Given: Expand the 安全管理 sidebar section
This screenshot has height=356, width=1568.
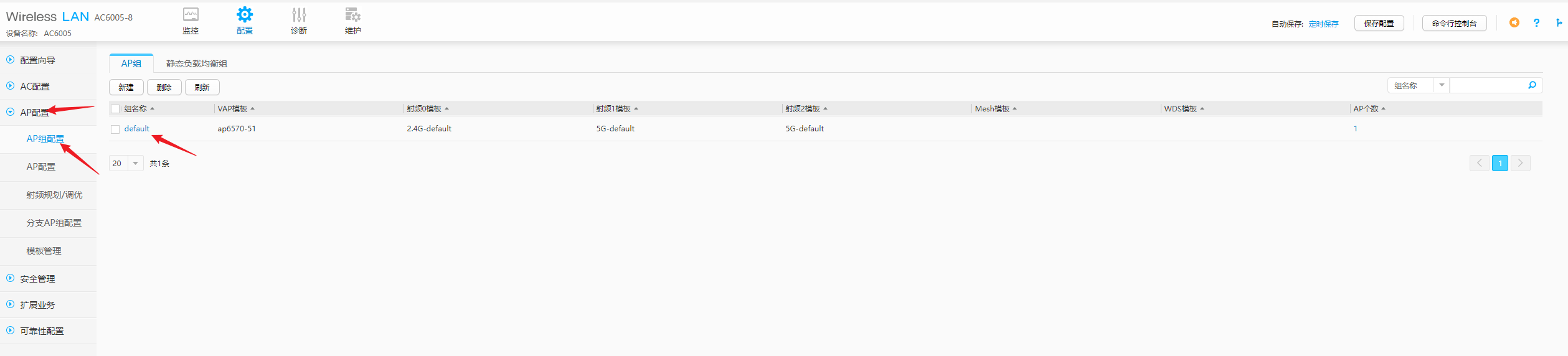Looking at the screenshot, I should coord(37,279).
